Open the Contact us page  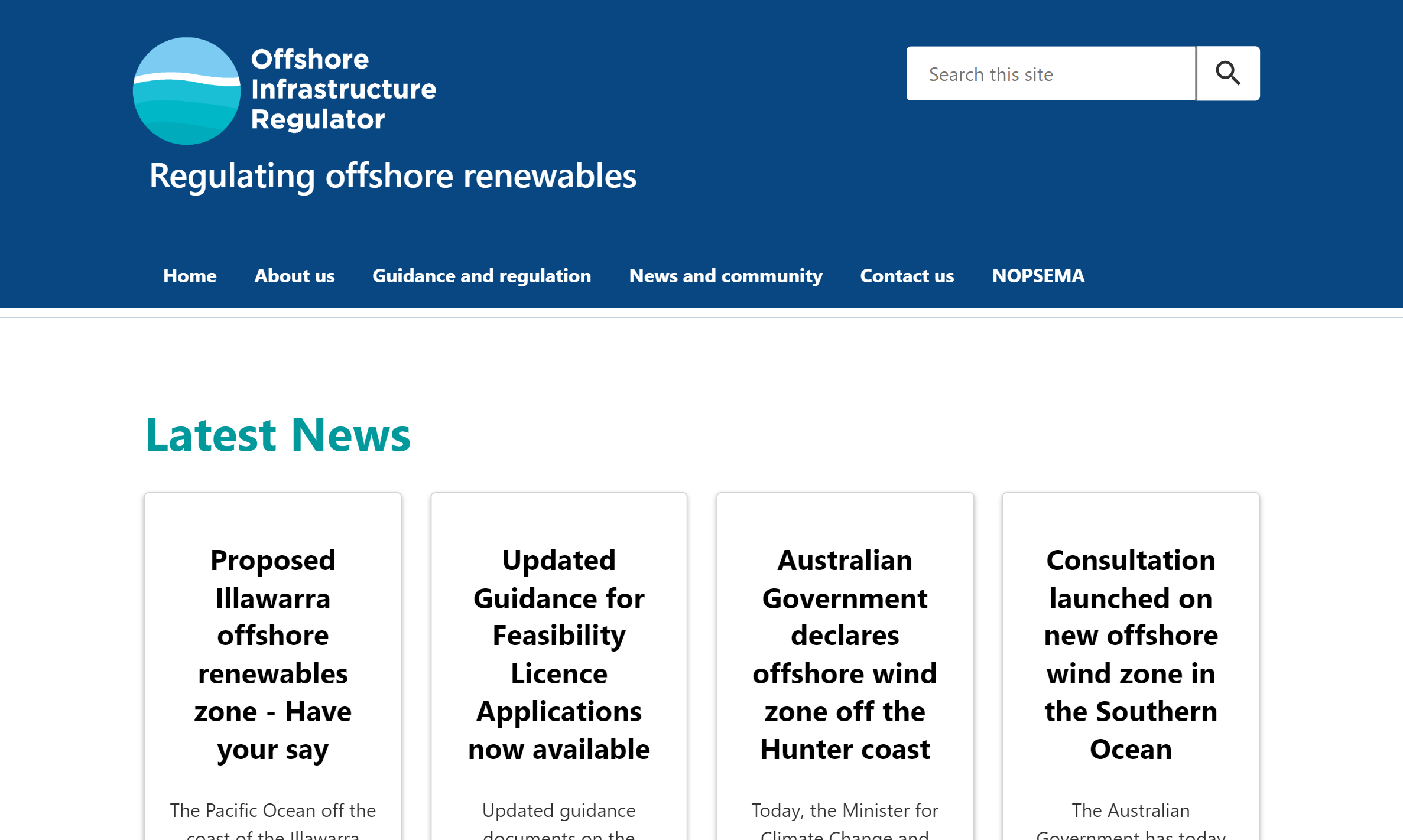[907, 276]
